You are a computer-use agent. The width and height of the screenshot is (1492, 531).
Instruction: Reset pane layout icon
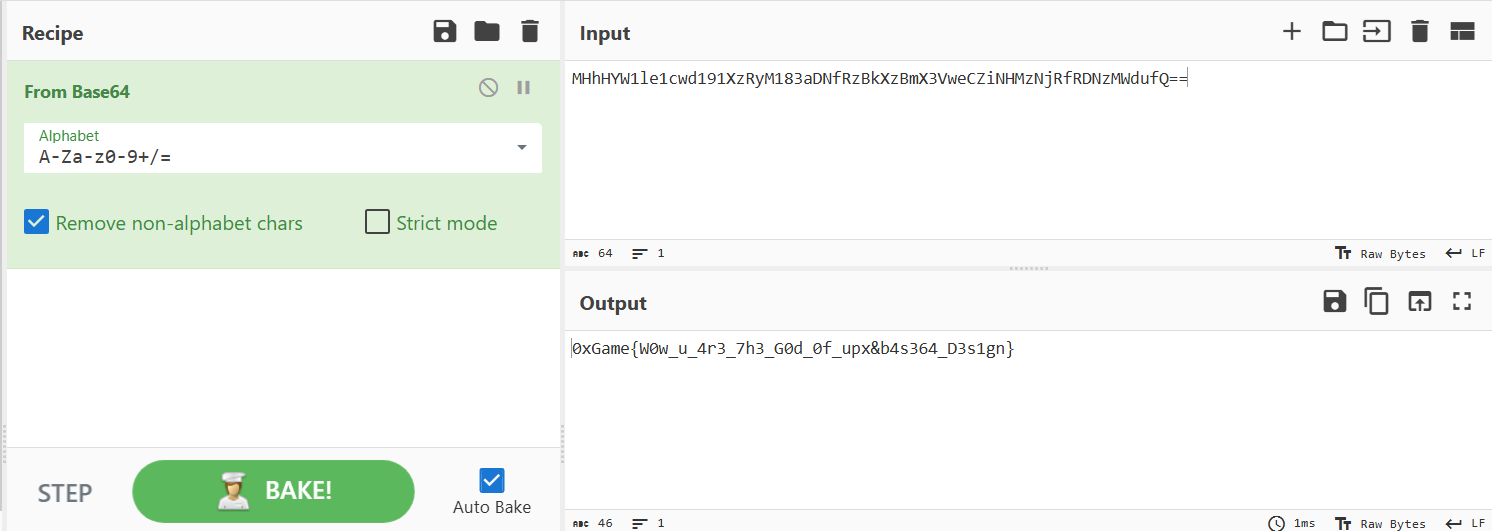[1462, 32]
